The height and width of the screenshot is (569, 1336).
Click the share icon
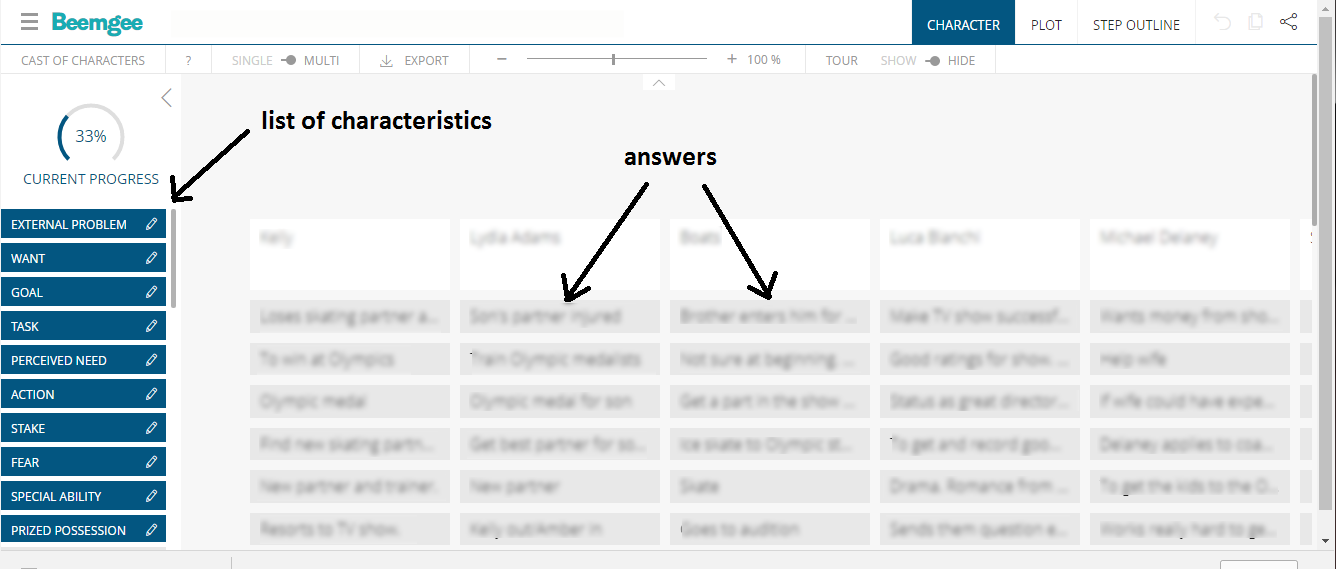(1288, 22)
